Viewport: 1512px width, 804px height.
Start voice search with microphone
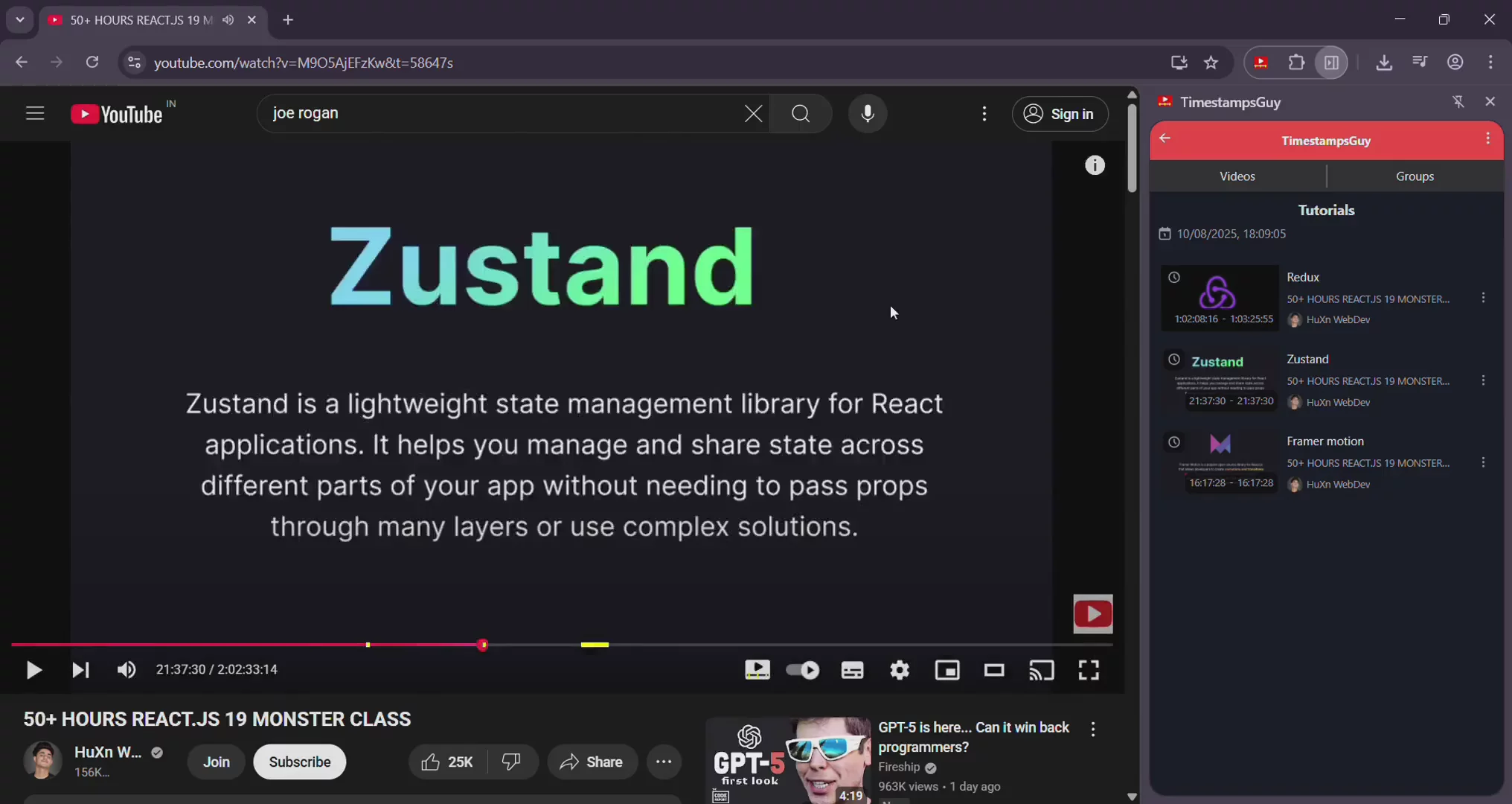click(868, 113)
